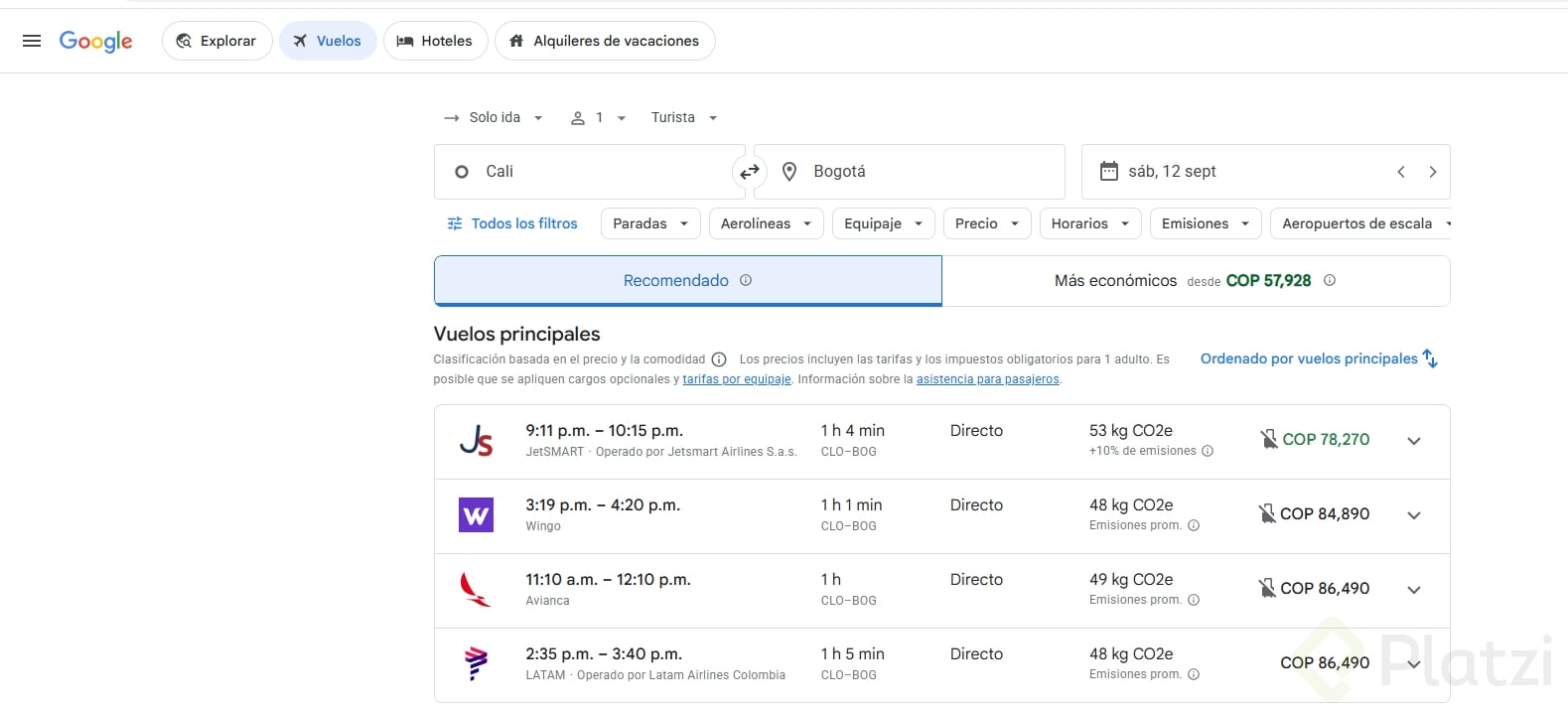
Task: Open the Turista cabin class dropdown
Action: pos(684,117)
